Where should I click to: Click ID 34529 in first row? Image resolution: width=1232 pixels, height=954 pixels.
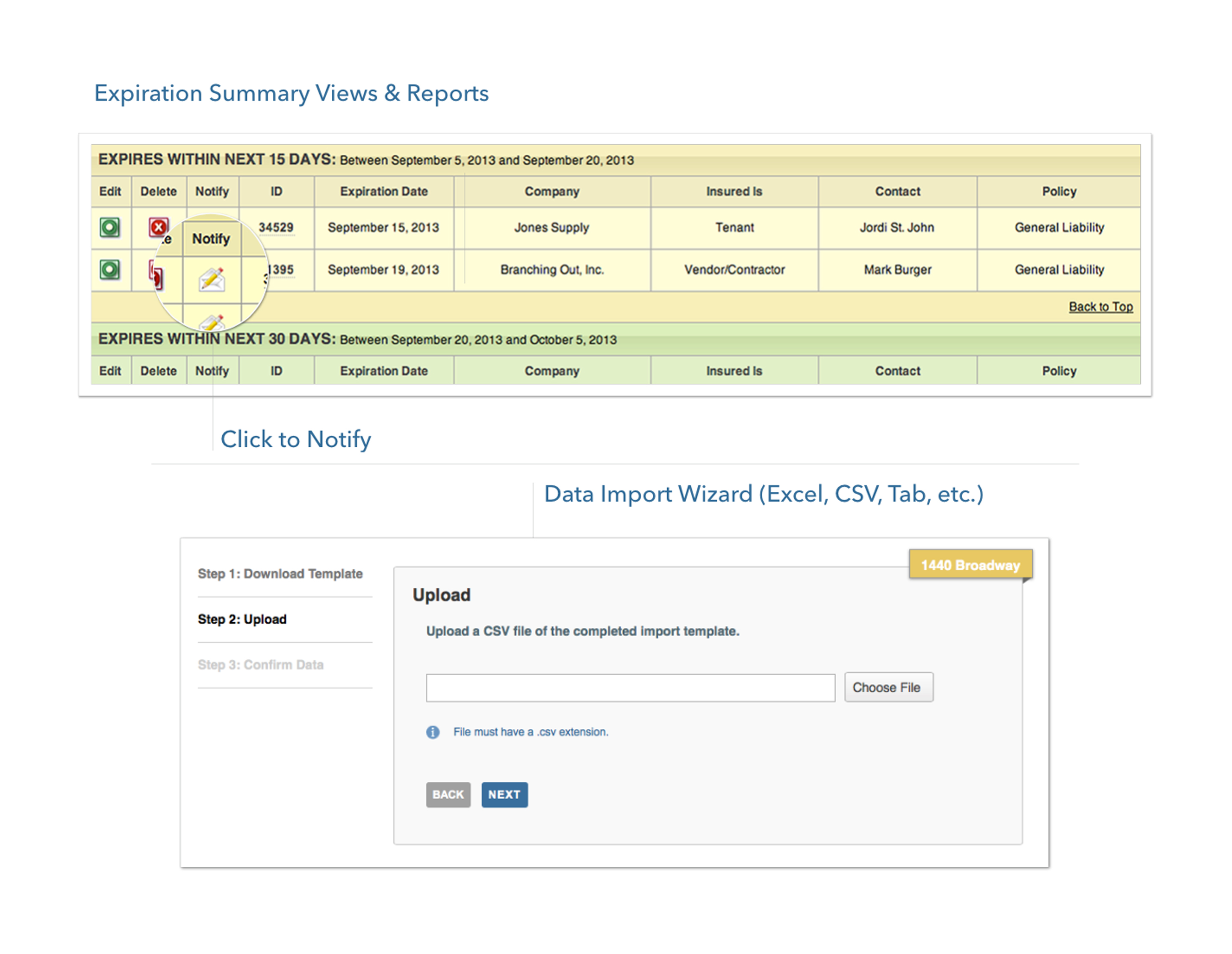click(276, 227)
